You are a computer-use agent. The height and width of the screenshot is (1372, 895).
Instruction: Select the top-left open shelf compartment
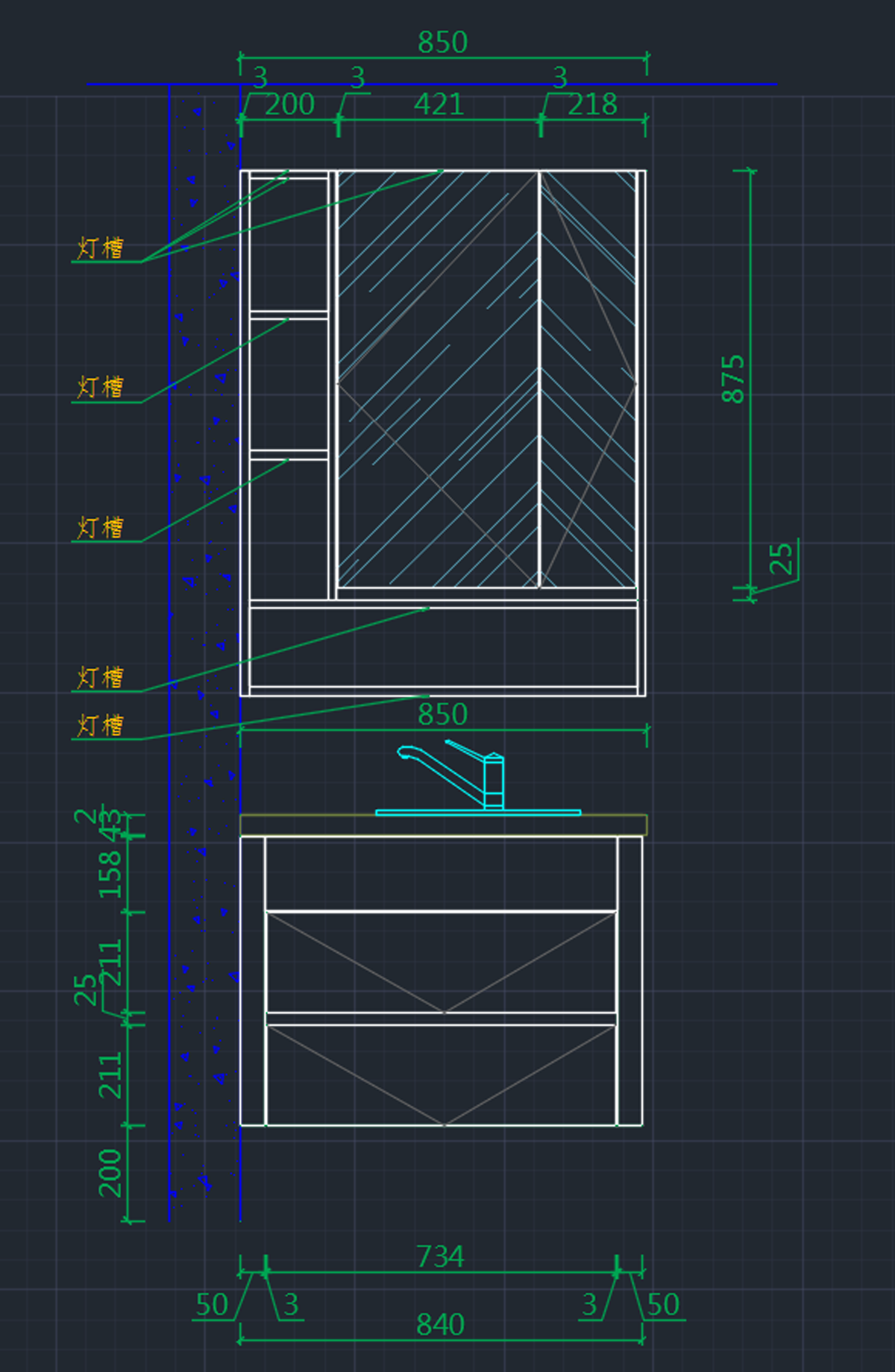pos(289,245)
